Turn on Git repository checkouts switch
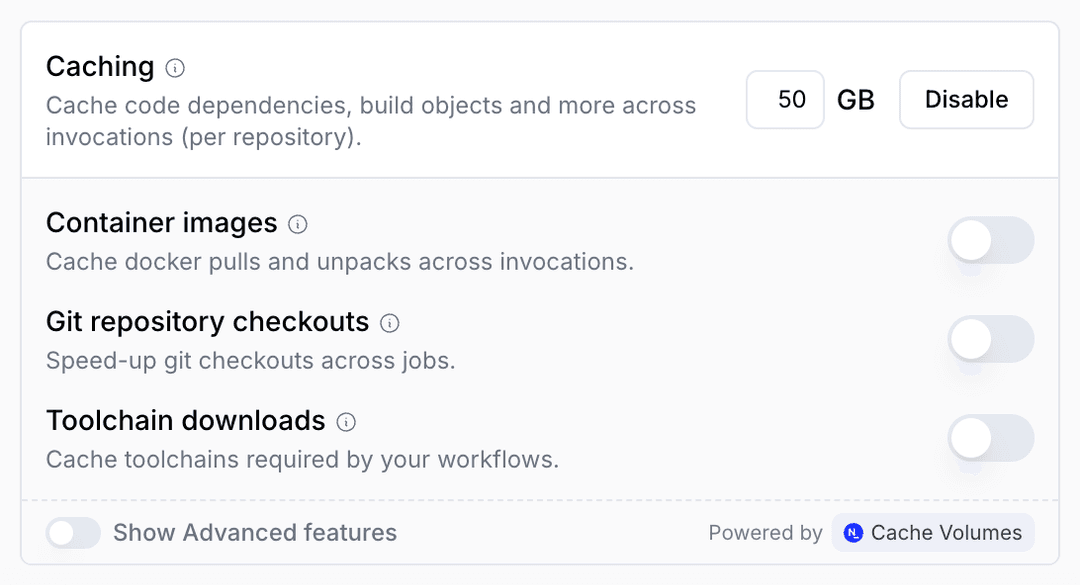The height and width of the screenshot is (585, 1080). click(990, 339)
